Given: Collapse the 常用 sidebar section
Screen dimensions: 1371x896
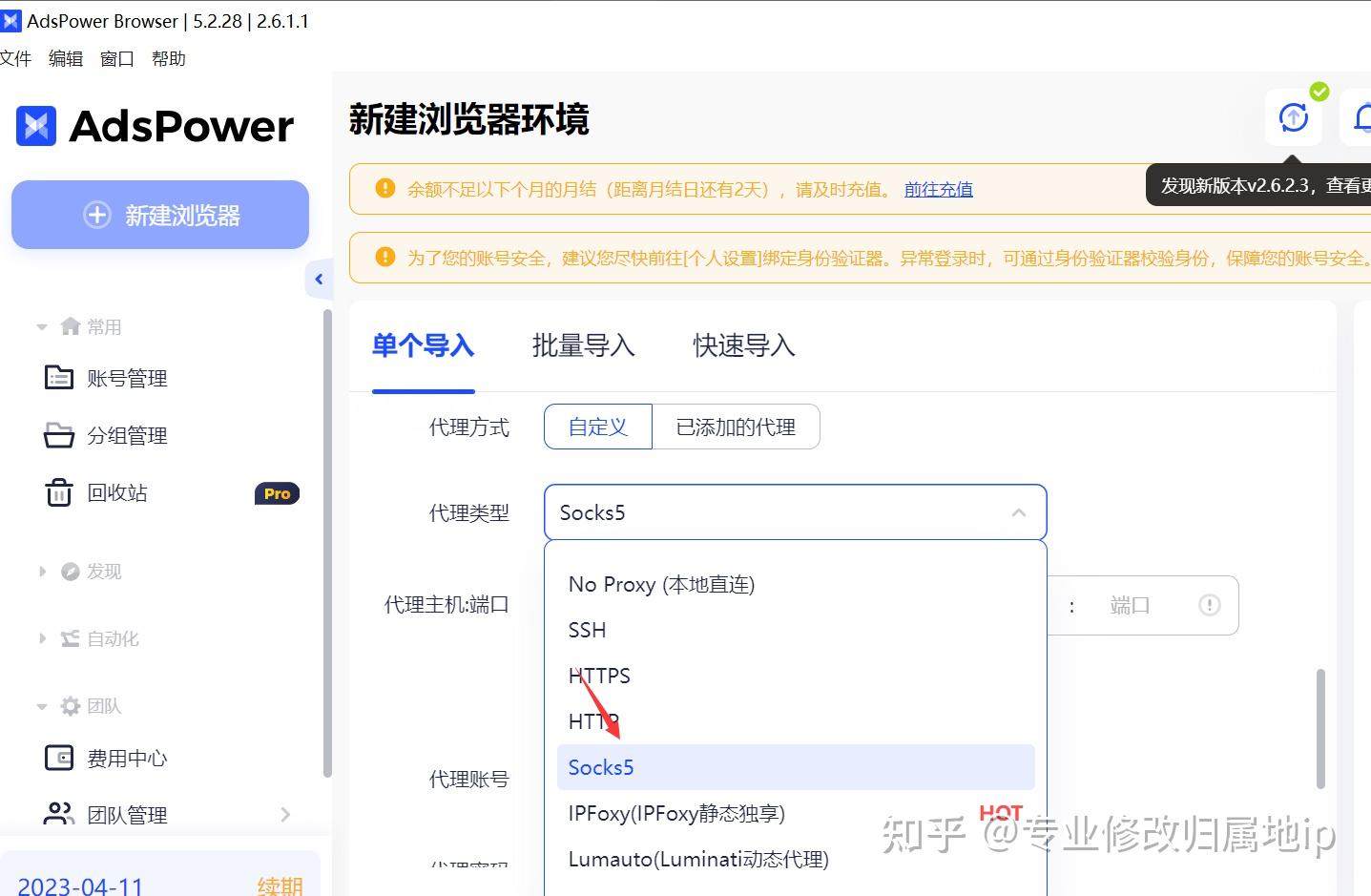Looking at the screenshot, I should coord(42,325).
